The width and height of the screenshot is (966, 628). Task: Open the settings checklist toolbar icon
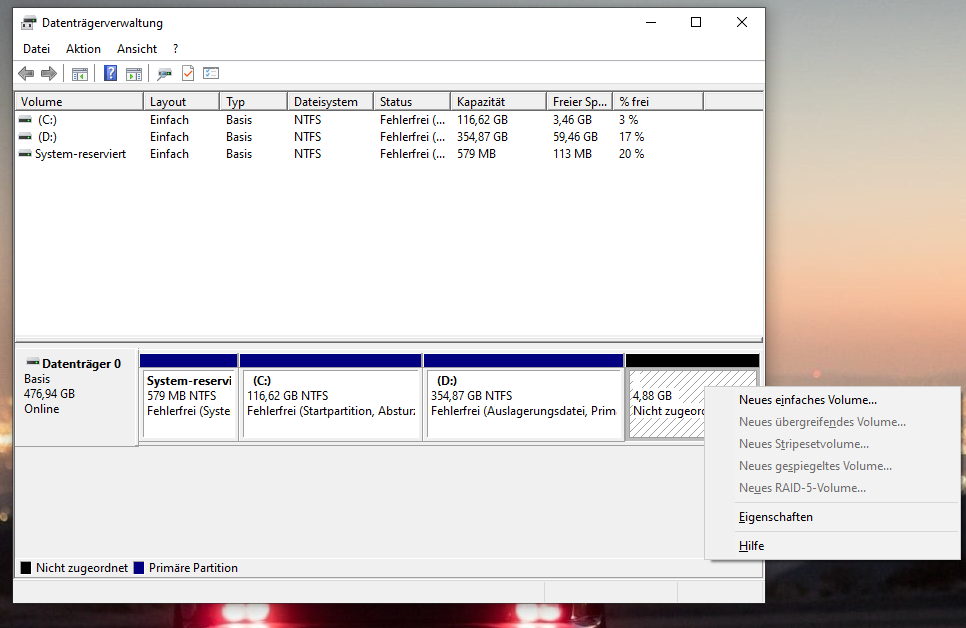tap(211, 73)
